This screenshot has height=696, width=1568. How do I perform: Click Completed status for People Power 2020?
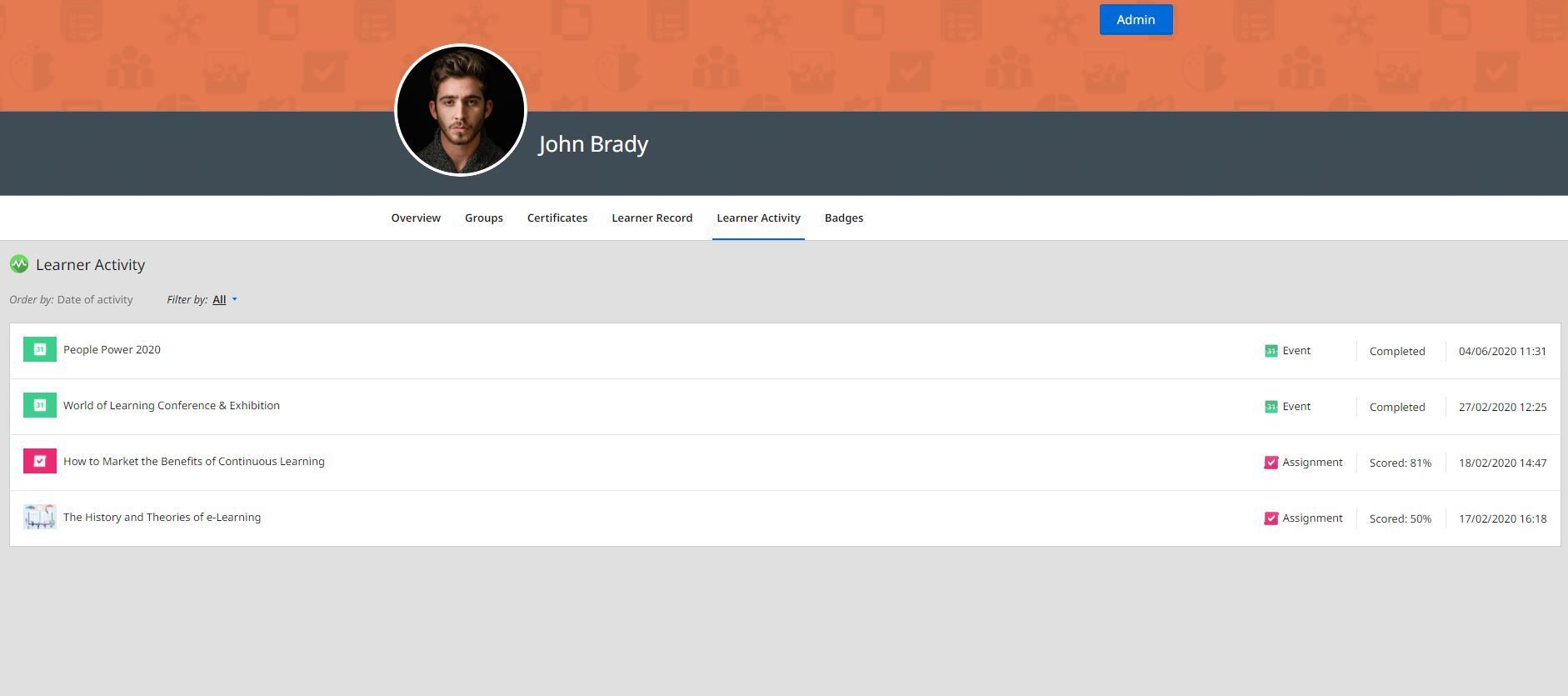click(1397, 351)
